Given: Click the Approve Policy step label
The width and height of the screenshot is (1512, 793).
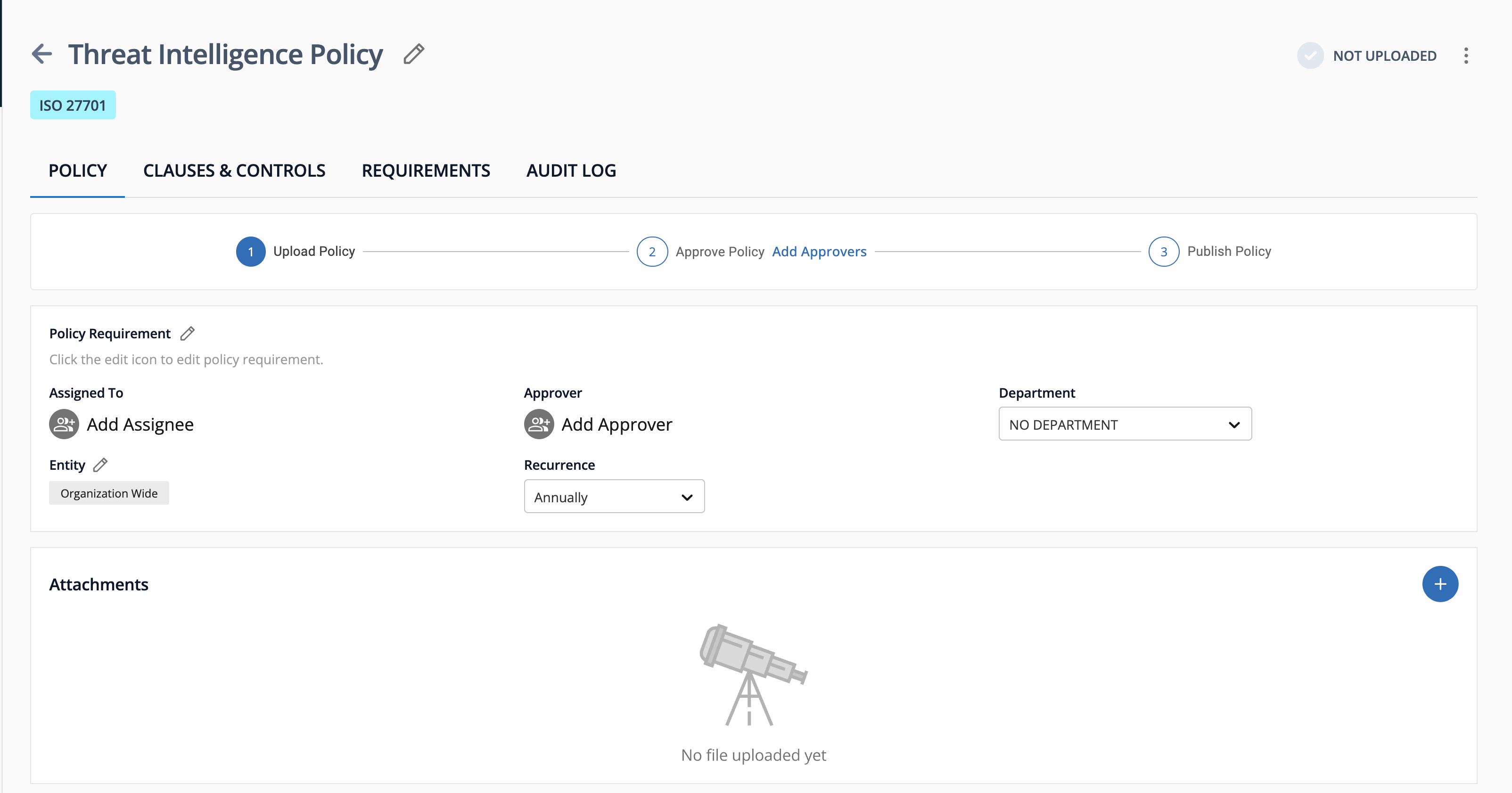Looking at the screenshot, I should click(x=720, y=252).
